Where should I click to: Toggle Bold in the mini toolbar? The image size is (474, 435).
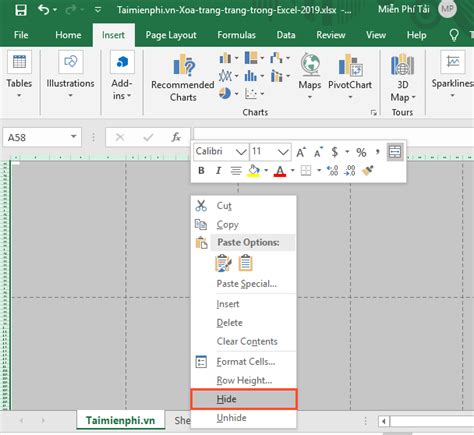(x=201, y=170)
